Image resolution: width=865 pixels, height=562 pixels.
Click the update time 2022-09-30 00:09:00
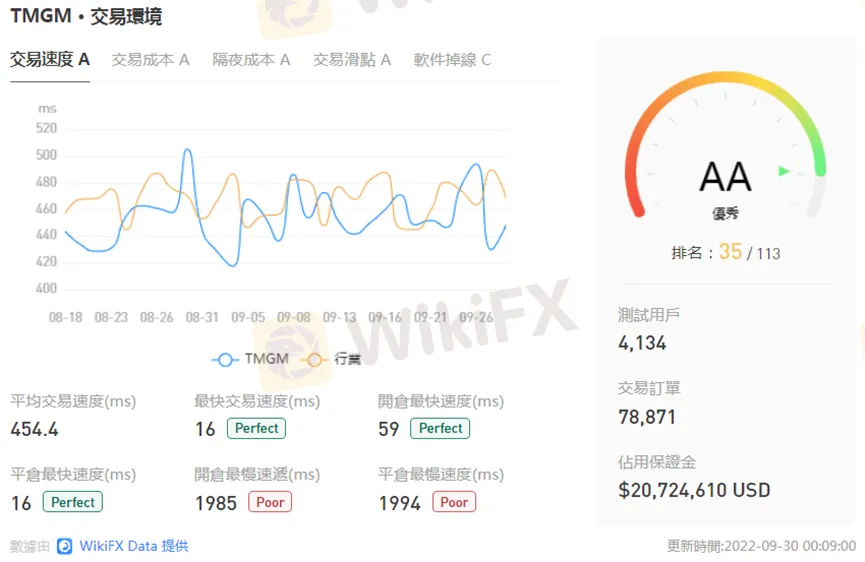790,546
